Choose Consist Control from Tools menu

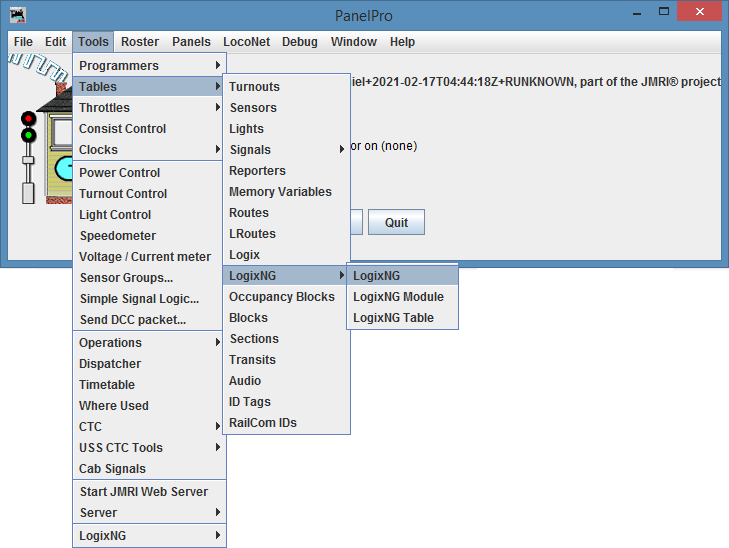point(149,129)
